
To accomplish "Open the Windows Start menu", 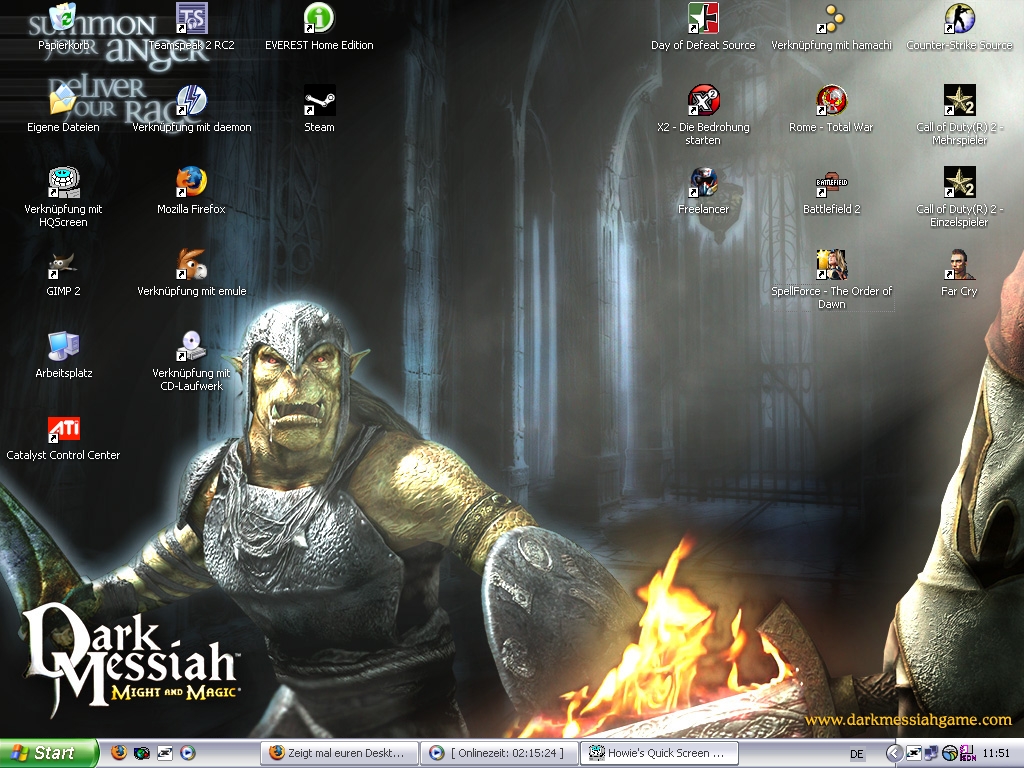I will click(x=48, y=753).
